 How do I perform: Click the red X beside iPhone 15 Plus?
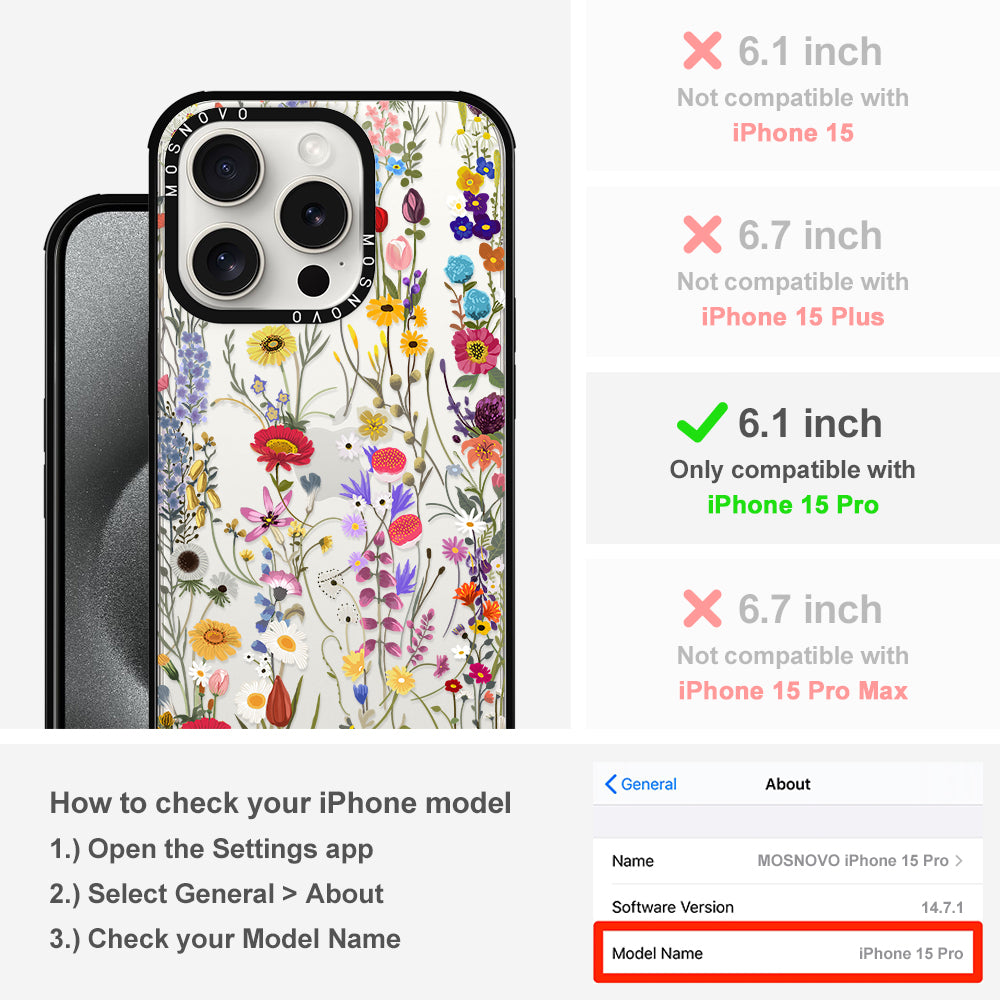[702, 235]
